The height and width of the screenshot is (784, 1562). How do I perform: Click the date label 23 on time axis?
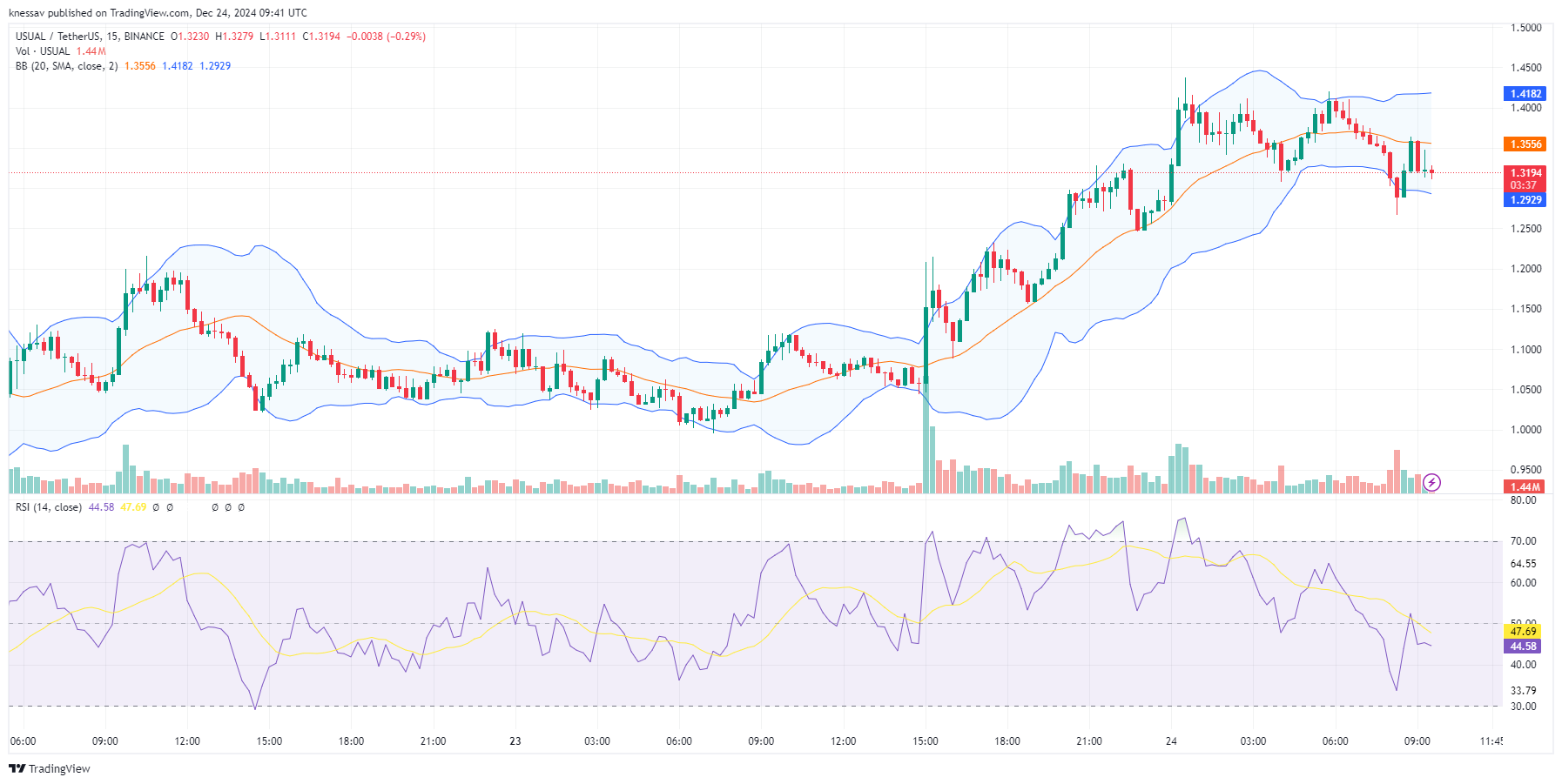pos(515,741)
